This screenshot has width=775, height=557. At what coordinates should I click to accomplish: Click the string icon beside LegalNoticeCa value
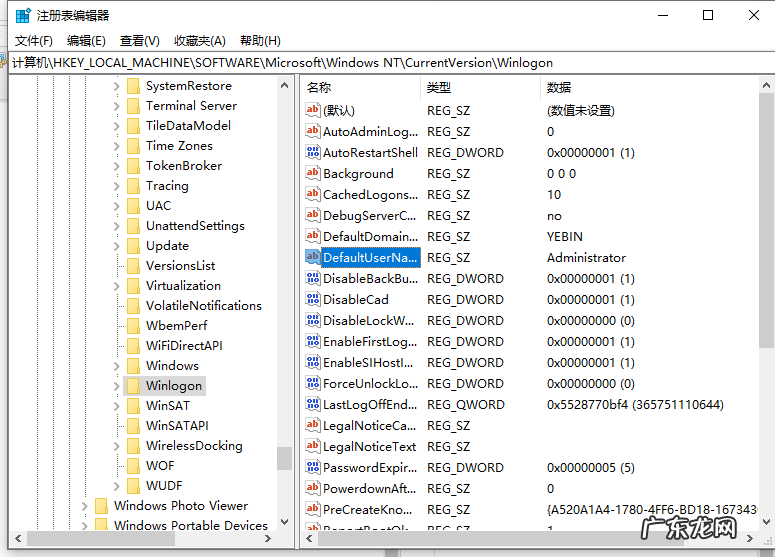click(312, 425)
